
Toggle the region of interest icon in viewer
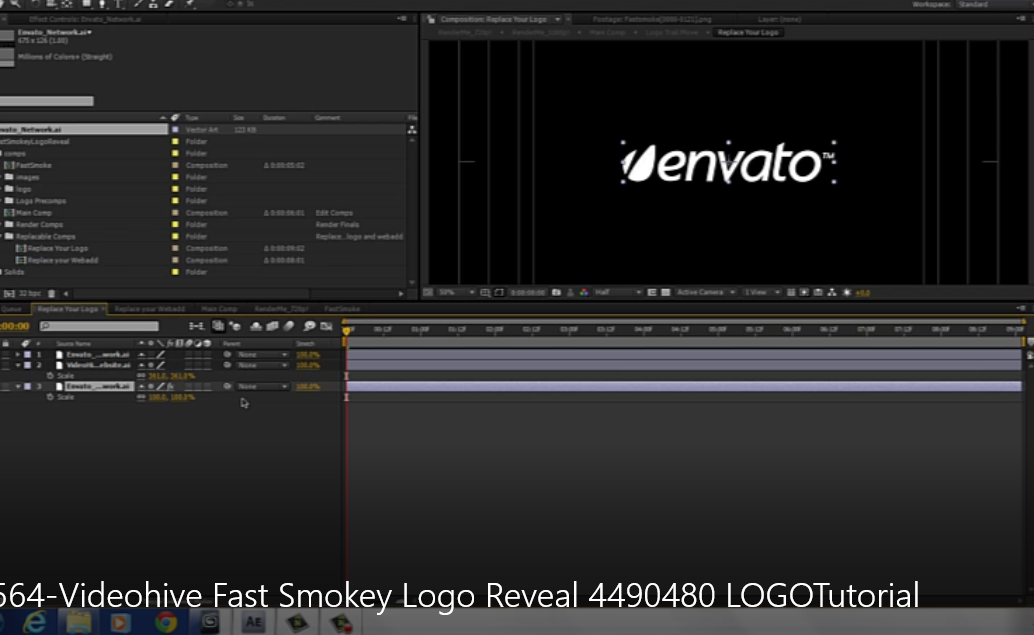[x=652, y=292]
